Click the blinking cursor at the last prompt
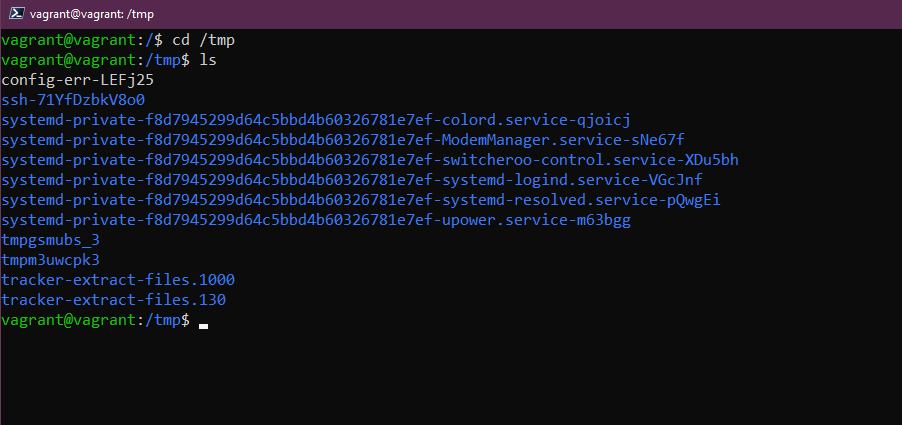Screen dimensions: 902x425 tap(203, 323)
